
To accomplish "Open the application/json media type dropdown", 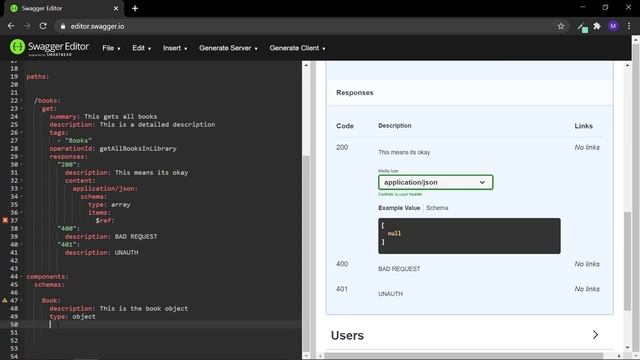I will point(436,182).
